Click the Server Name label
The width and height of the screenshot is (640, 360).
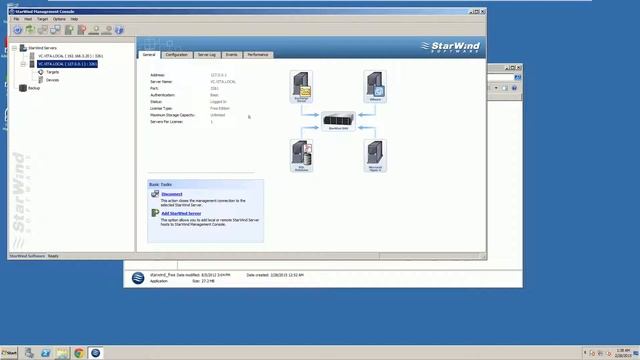161,82
